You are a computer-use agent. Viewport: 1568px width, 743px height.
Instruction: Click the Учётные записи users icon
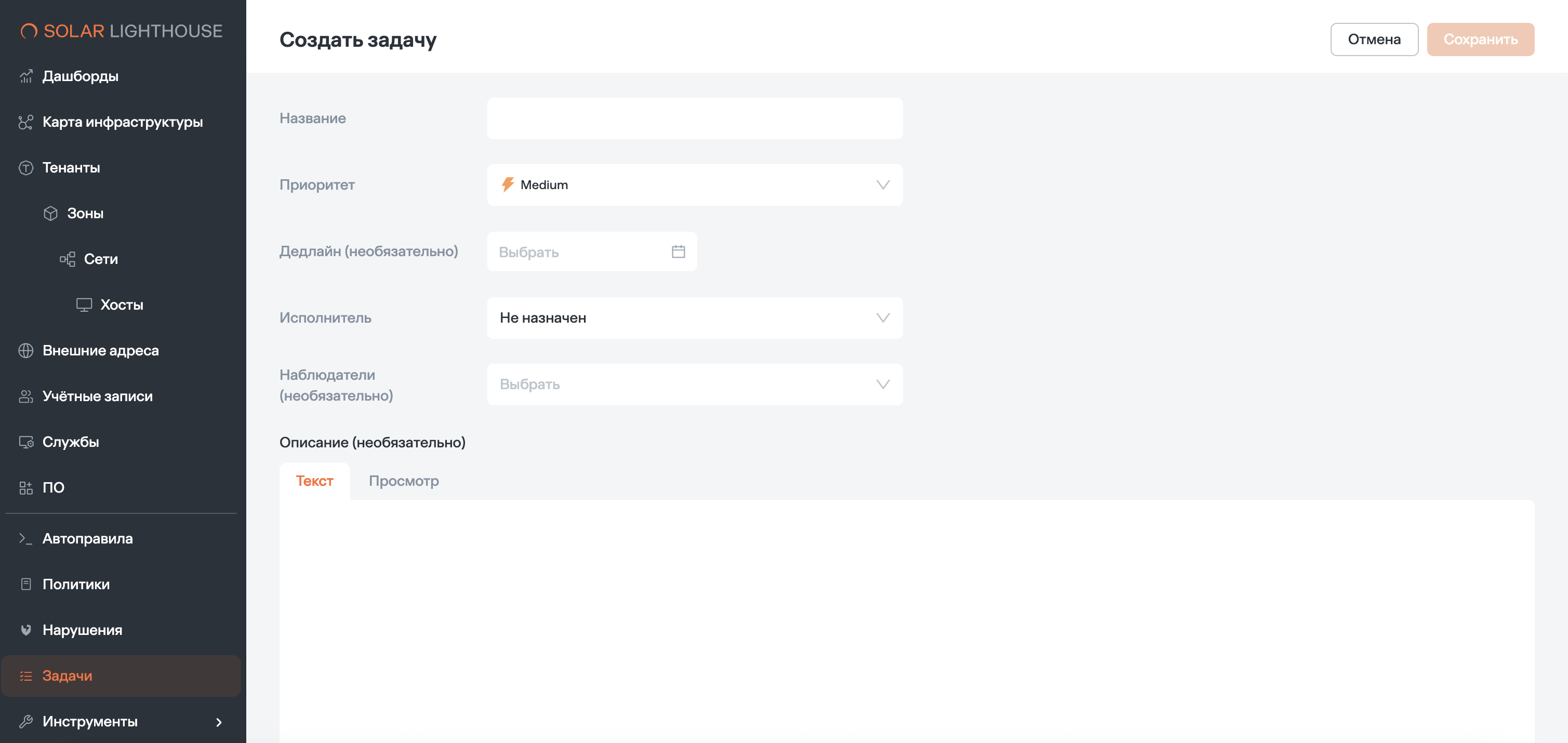click(25, 396)
